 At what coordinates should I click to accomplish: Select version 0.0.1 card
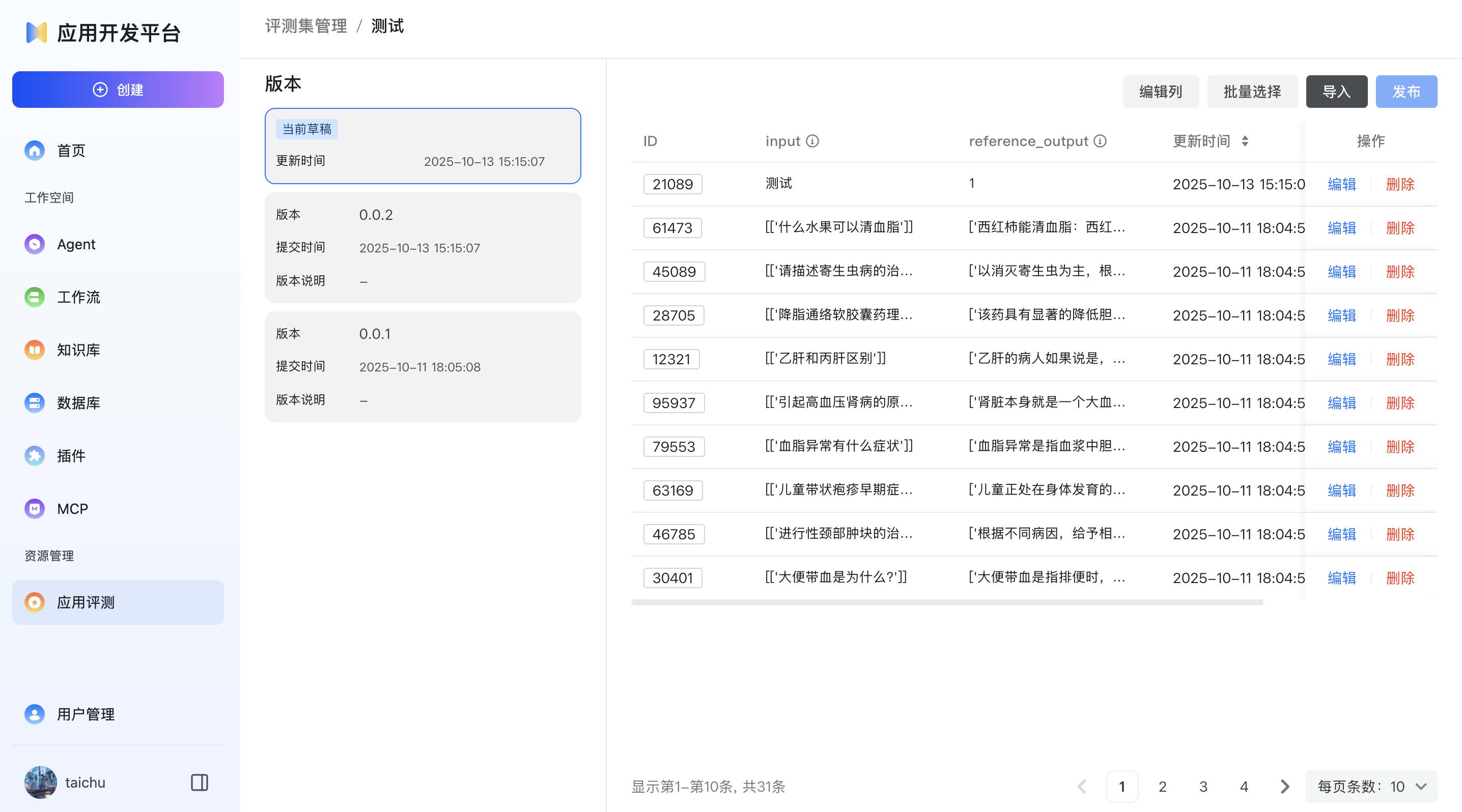(422, 366)
